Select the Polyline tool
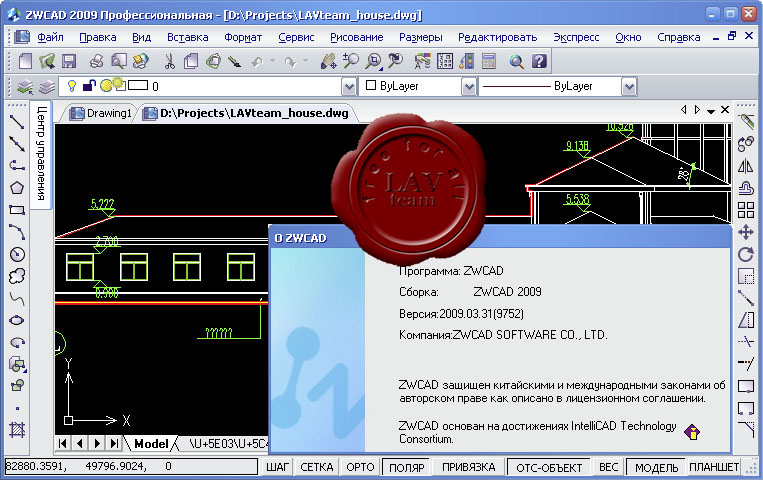 (17, 166)
